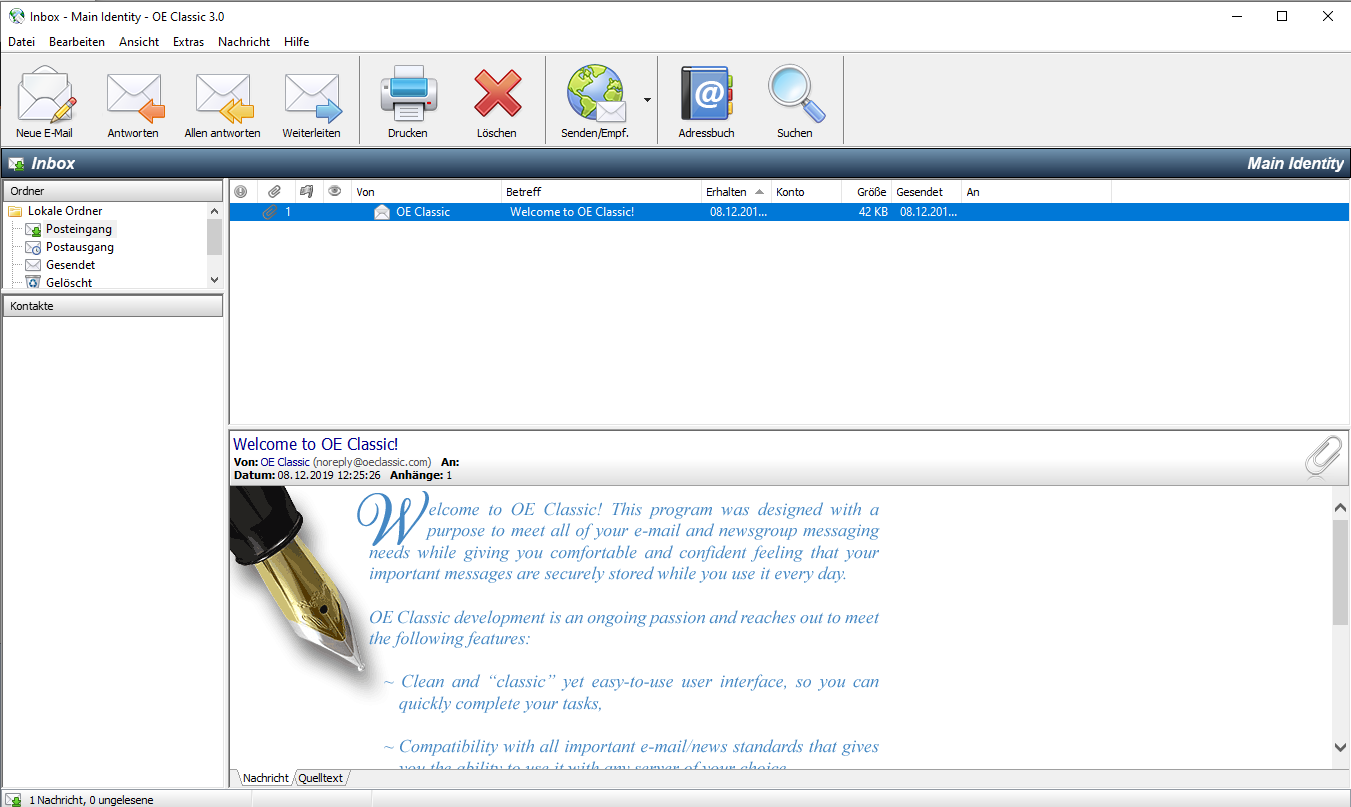The width and height of the screenshot is (1351, 807).
Task: Sort messages by Betreff column
Action: click(601, 192)
